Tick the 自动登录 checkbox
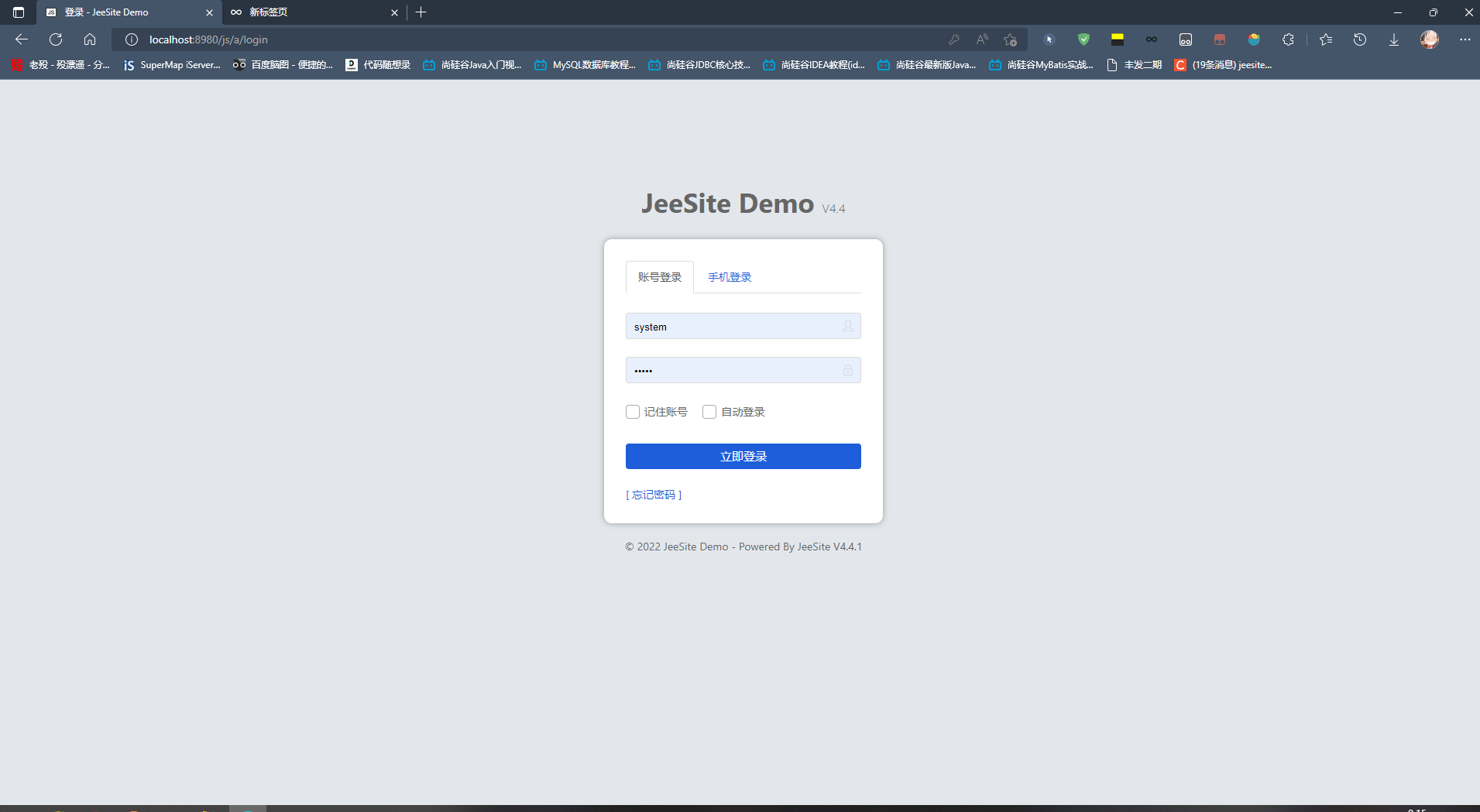Screen dimensions: 1480x812 (709, 412)
